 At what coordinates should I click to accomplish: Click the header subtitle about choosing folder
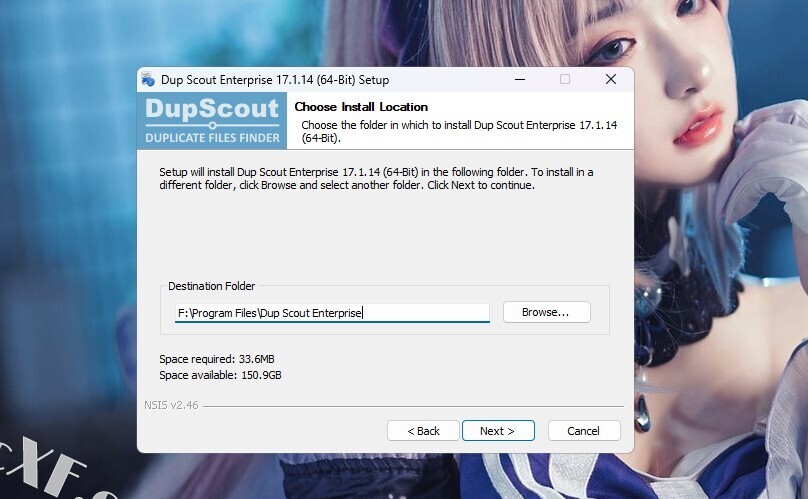tap(459, 131)
